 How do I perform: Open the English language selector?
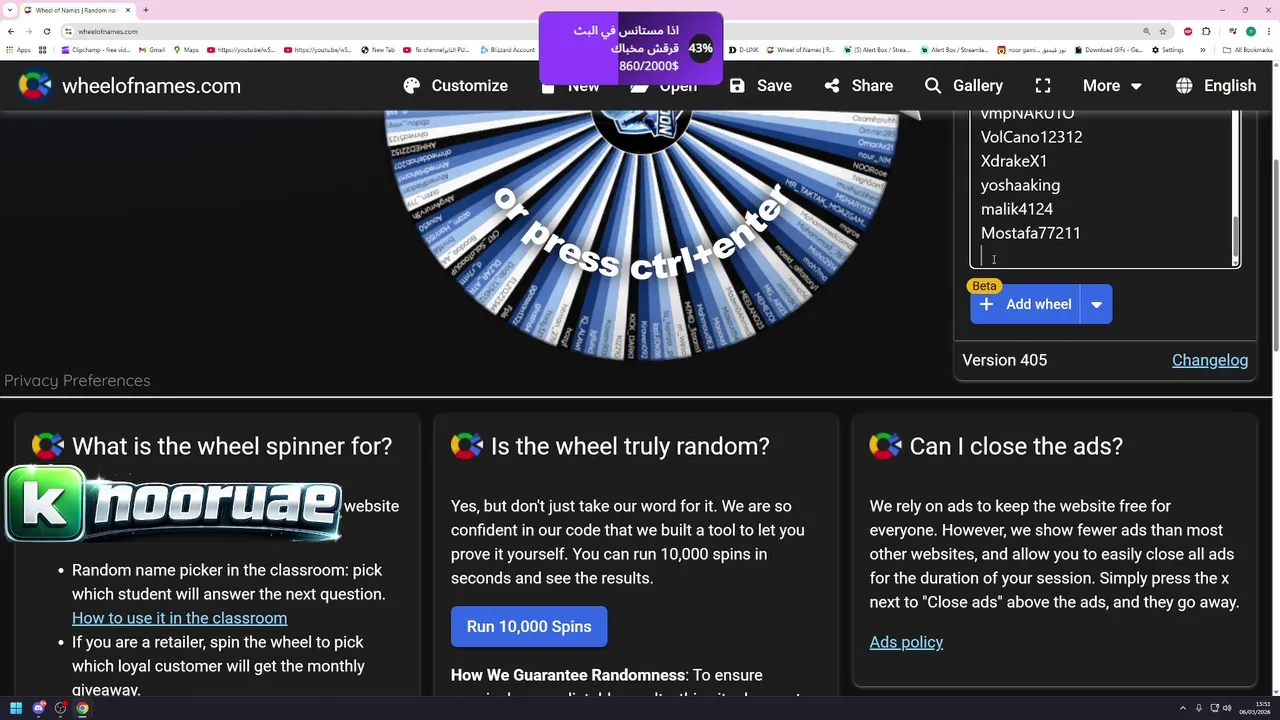pos(1216,86)
